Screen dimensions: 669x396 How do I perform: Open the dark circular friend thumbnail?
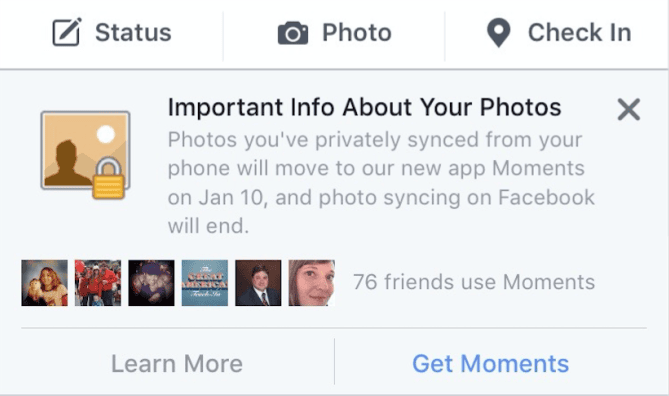(x=151, y=283)
